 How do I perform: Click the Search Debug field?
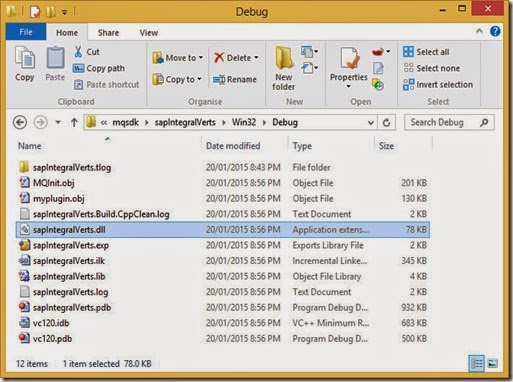point(449,123)
